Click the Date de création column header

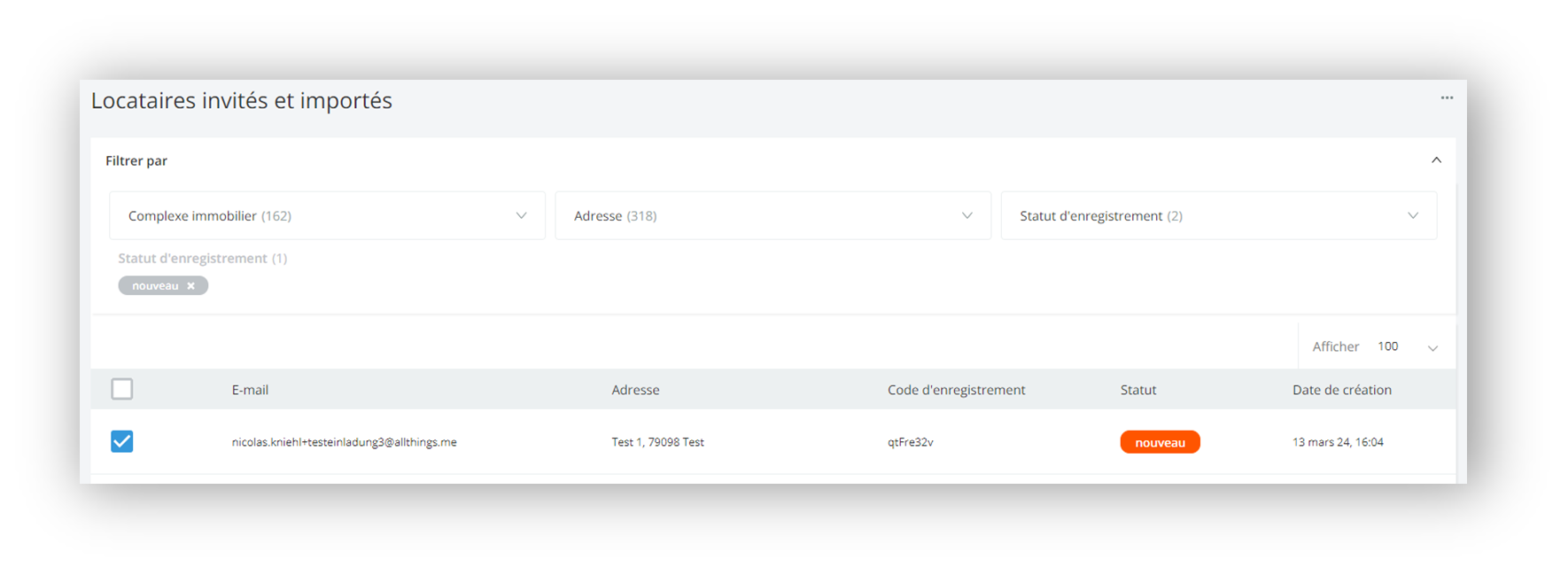(1341, 390)
